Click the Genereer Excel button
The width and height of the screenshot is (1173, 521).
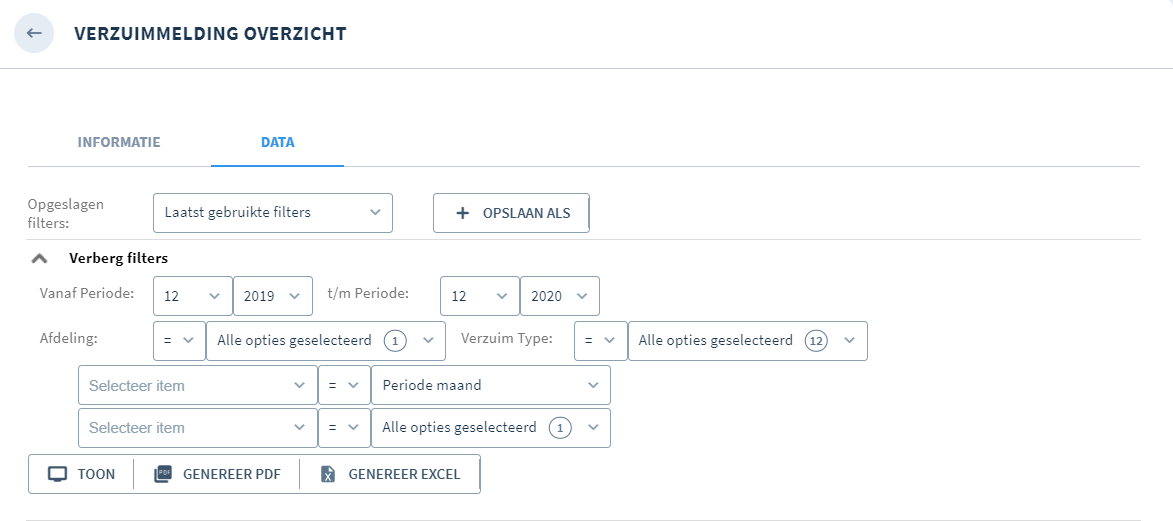click(390, 475)
